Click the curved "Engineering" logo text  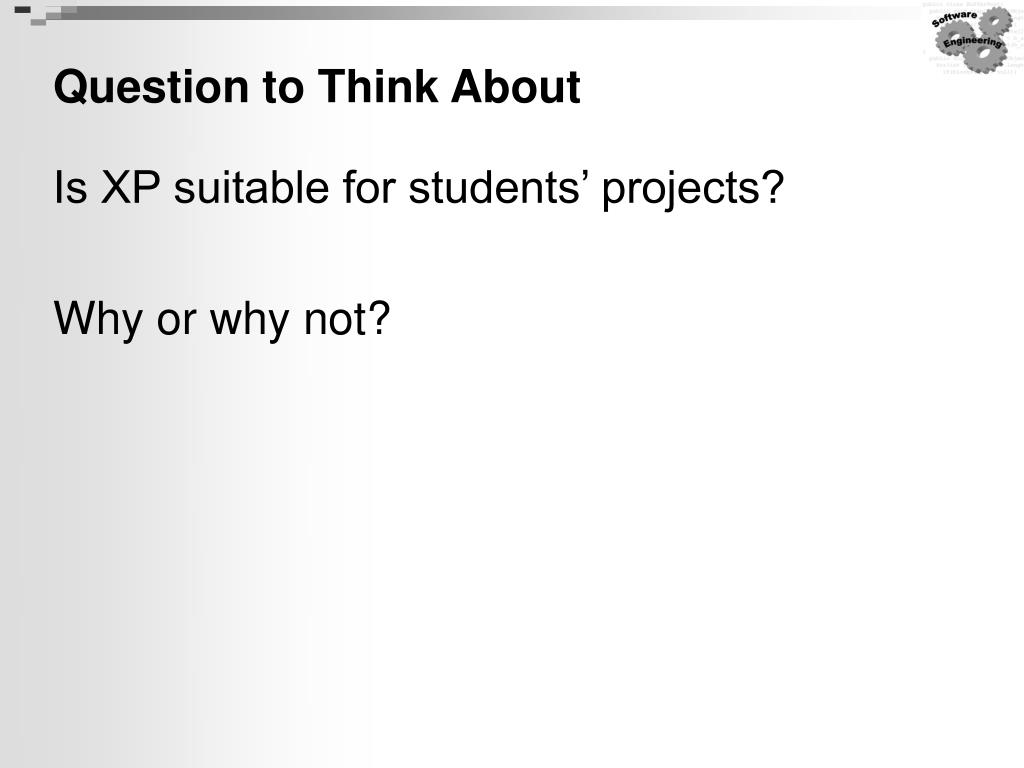pos(972,43)
